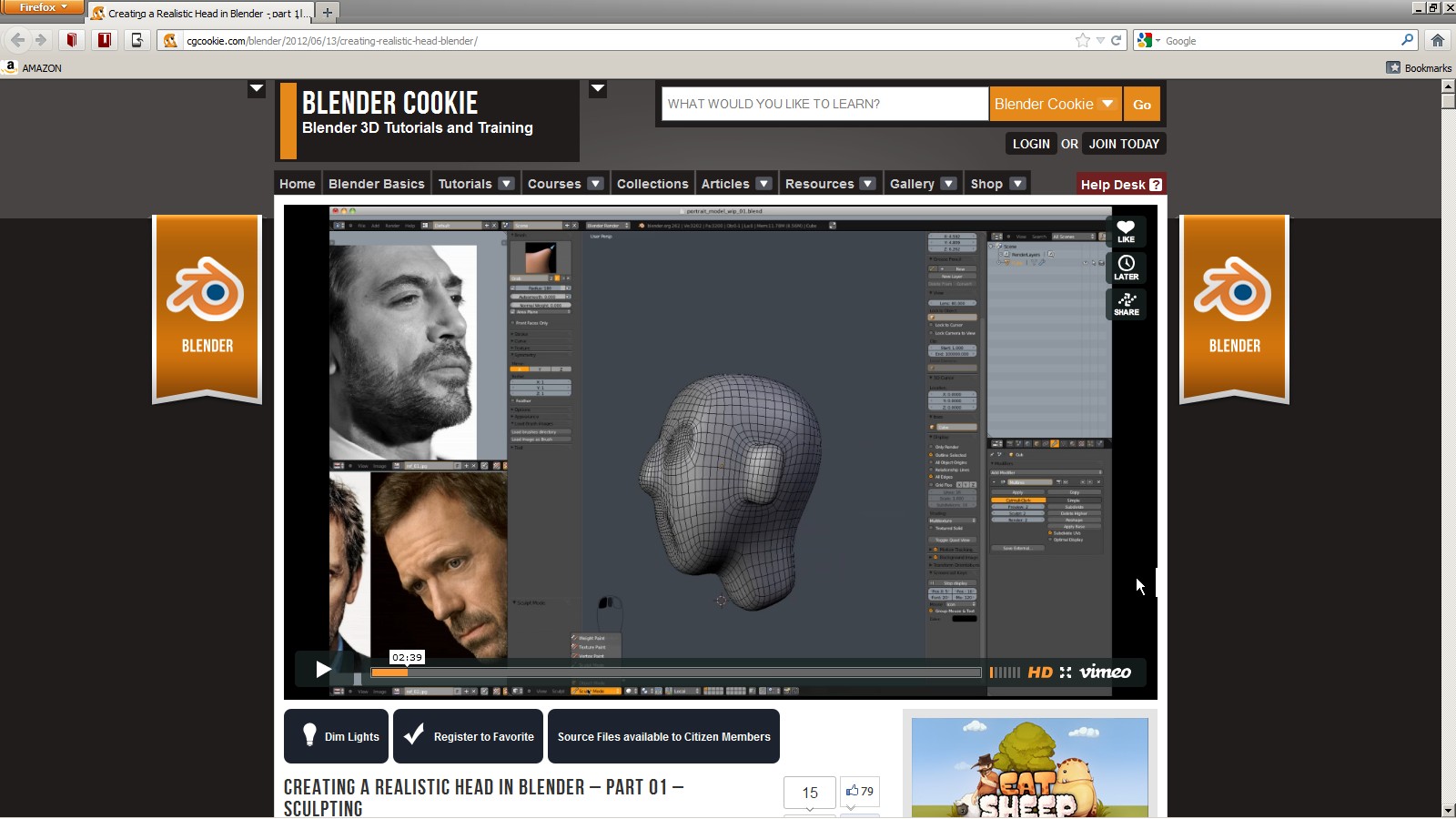Click the site favicon in the address bar

[x=170, y=40]
